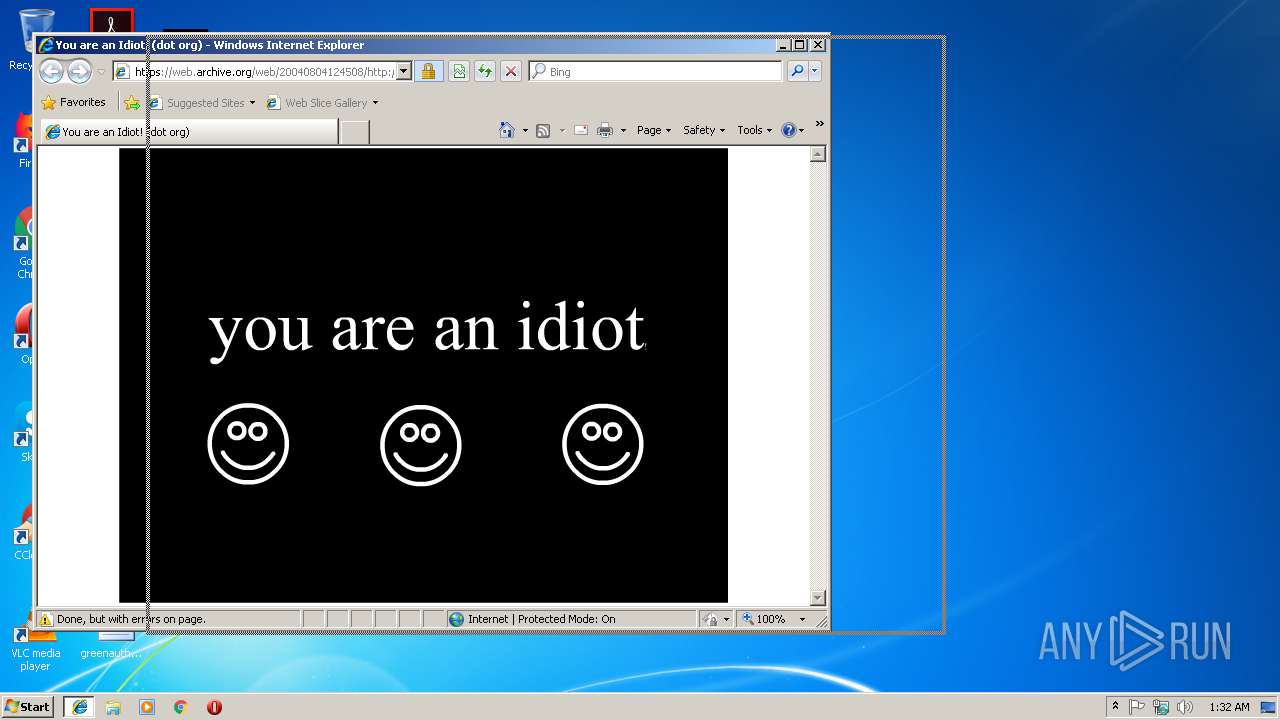Close the Internet Explorer window
This screenshot has height=720, width=1280.
click(x=818, y=45)
